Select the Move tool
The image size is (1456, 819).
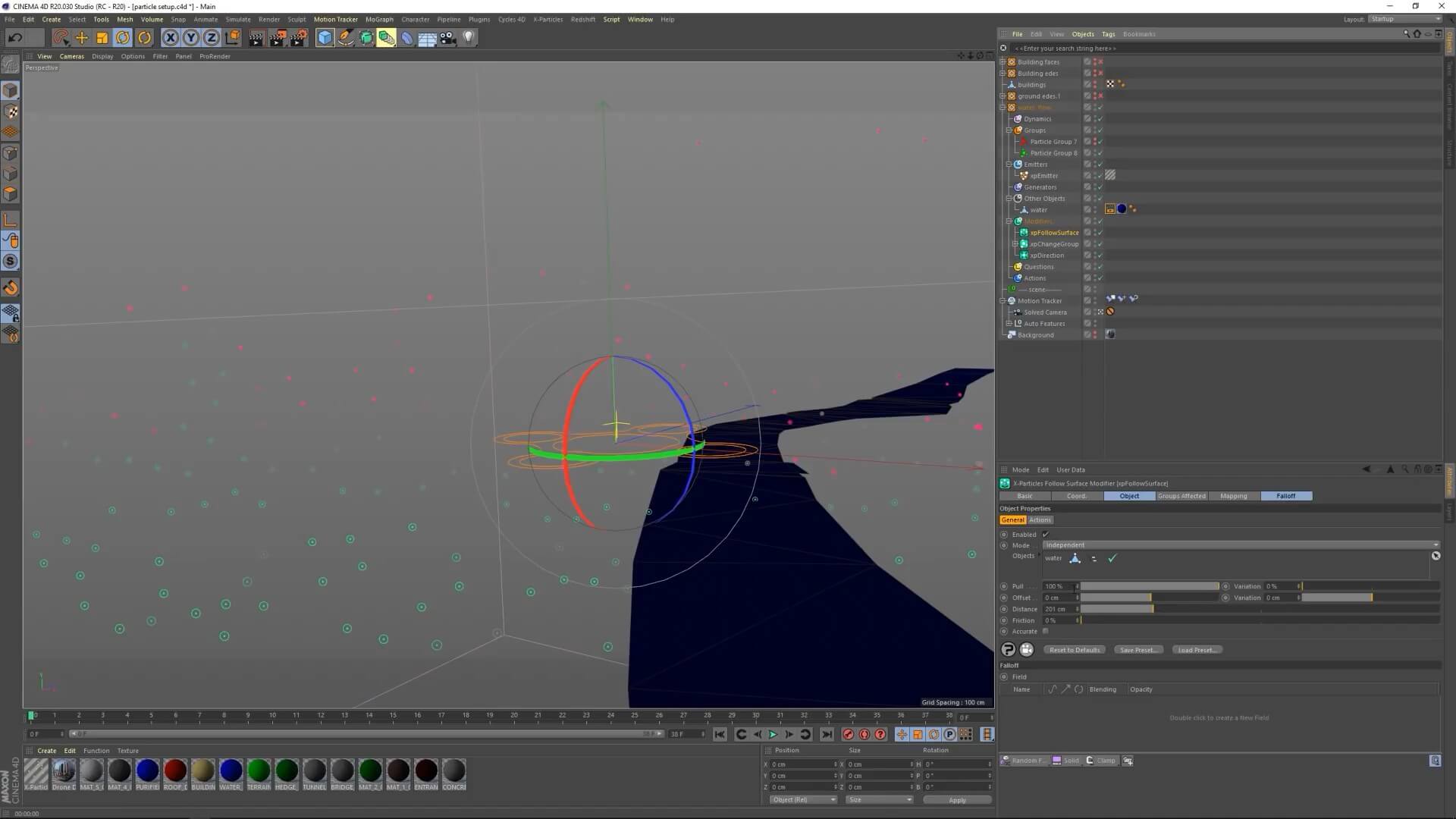pyautogui.click(x=81, y=37)
